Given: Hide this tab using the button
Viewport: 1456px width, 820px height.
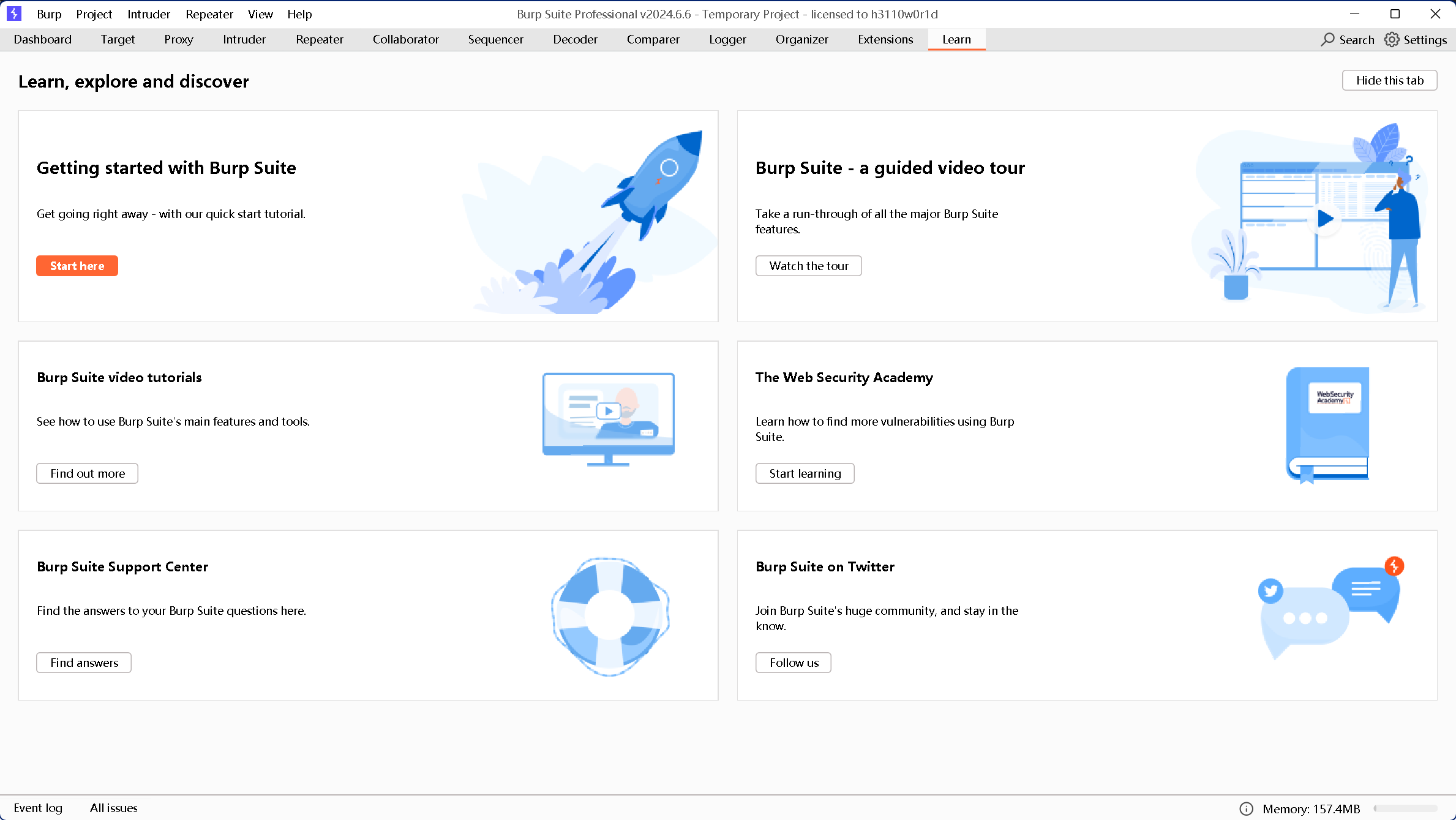Looking at the screenshot, I should [1389, 80].
